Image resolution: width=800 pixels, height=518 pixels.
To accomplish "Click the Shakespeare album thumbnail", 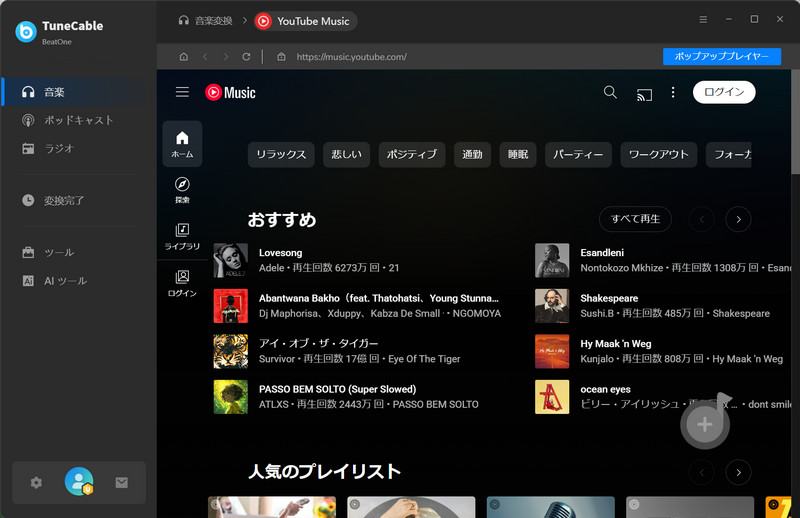I will pos(552,306).
